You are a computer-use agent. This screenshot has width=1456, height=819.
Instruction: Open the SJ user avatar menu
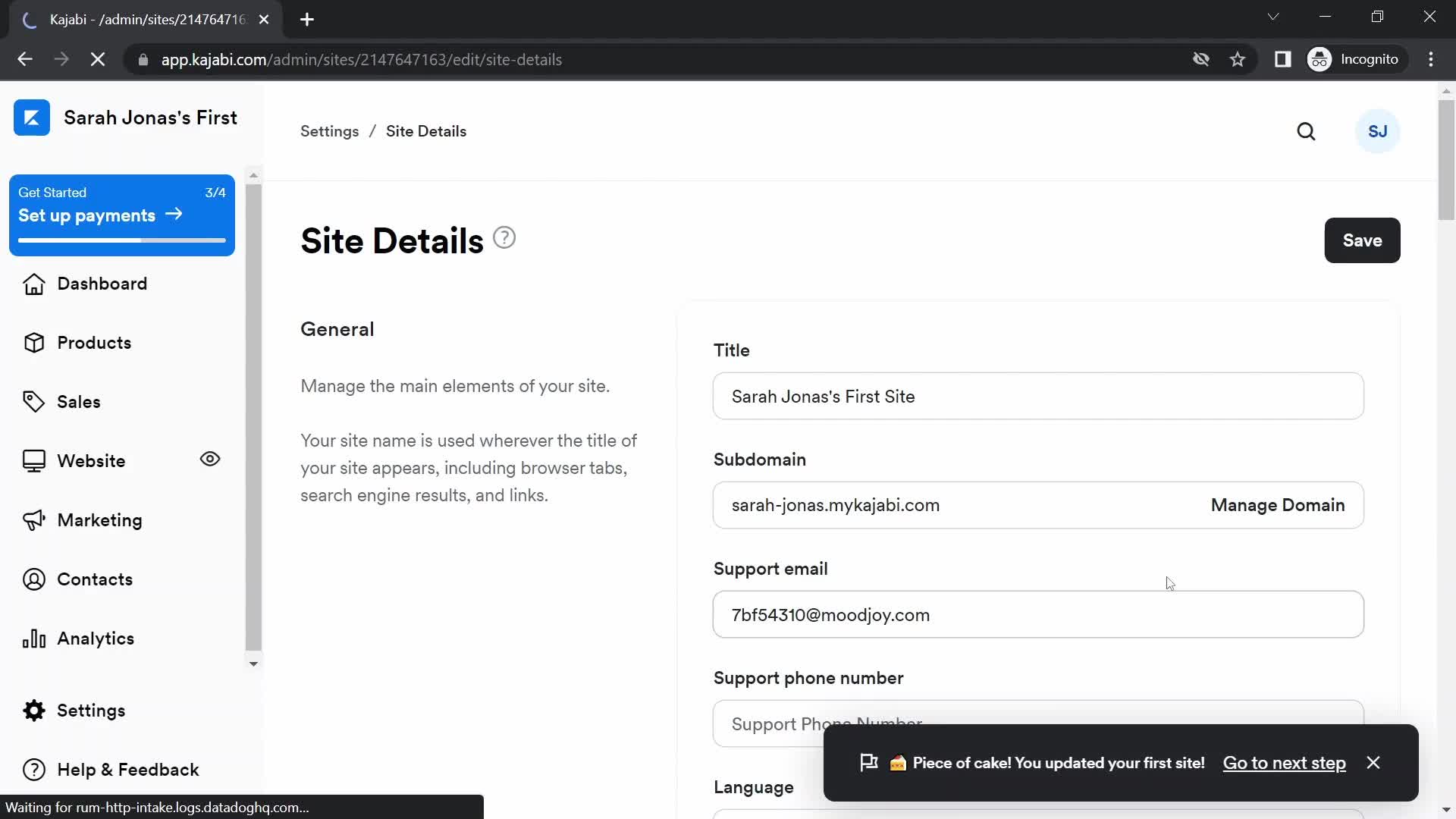pos(1377,131)
